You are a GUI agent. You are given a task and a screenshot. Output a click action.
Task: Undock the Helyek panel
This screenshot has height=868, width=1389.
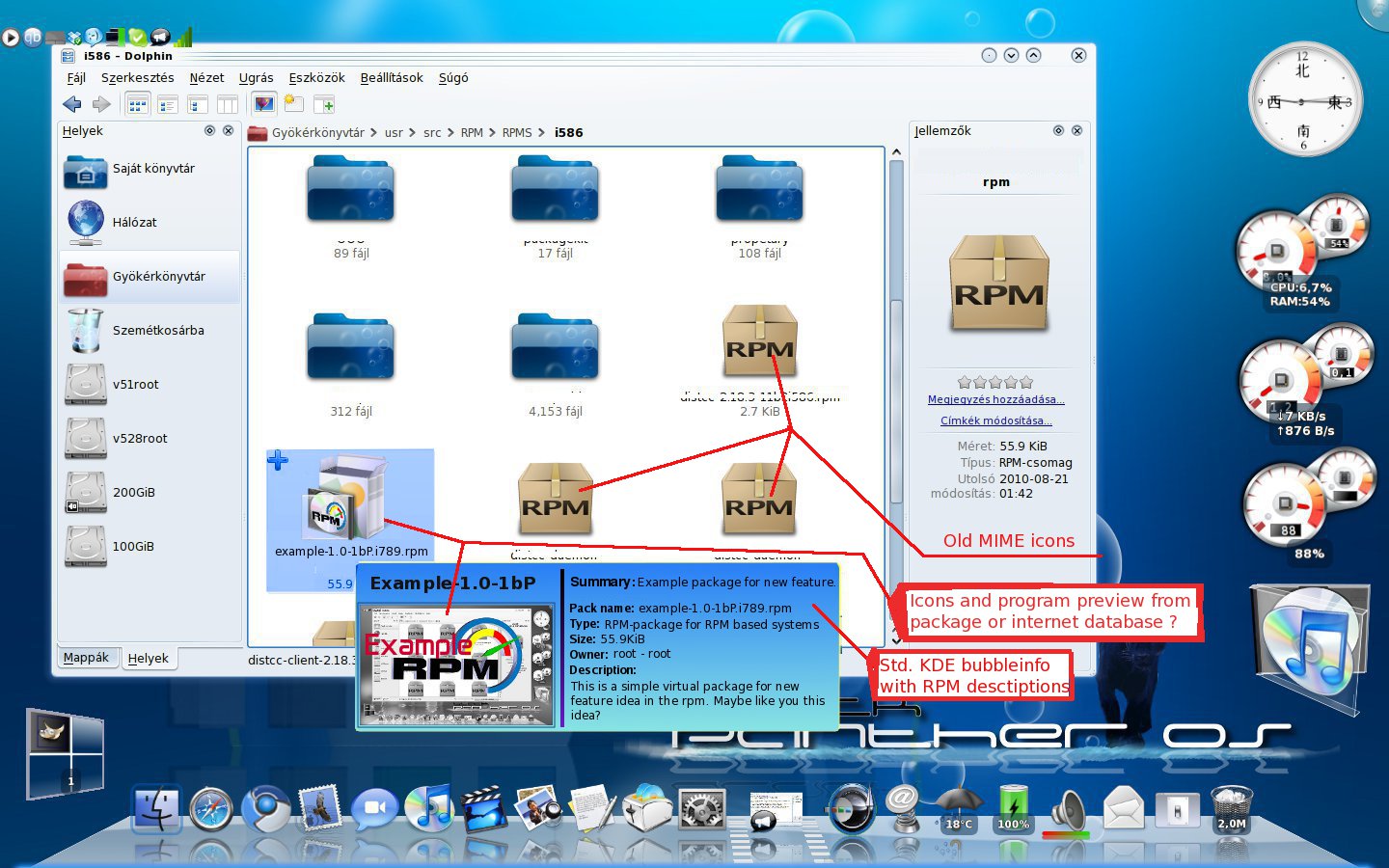point(209,130)
